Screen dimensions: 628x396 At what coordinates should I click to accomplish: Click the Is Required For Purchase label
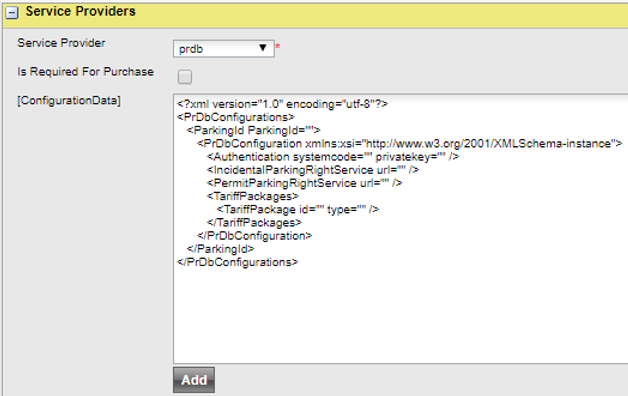(85, 72)
